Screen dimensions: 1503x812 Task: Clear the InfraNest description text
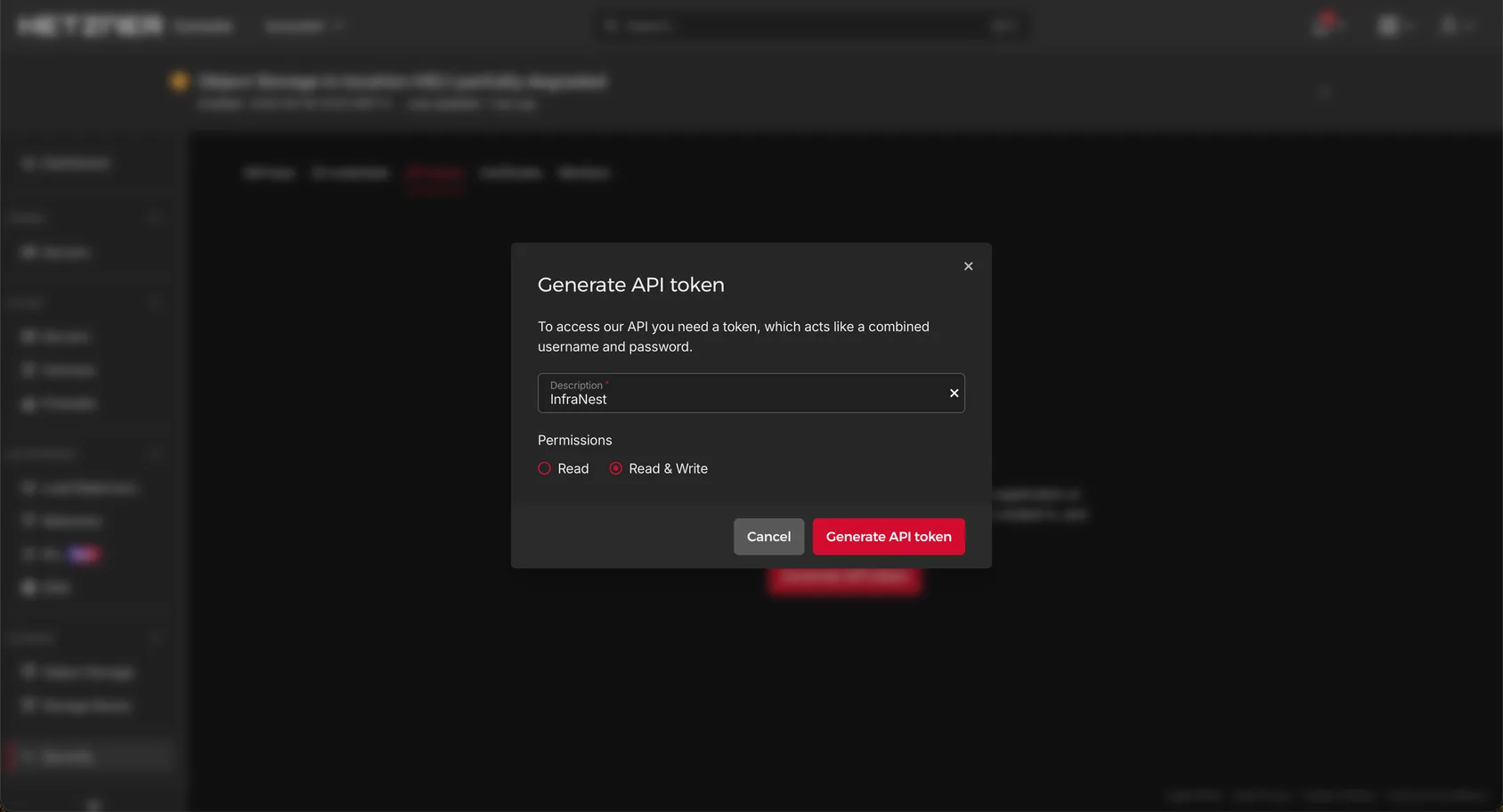click(954, 394)
